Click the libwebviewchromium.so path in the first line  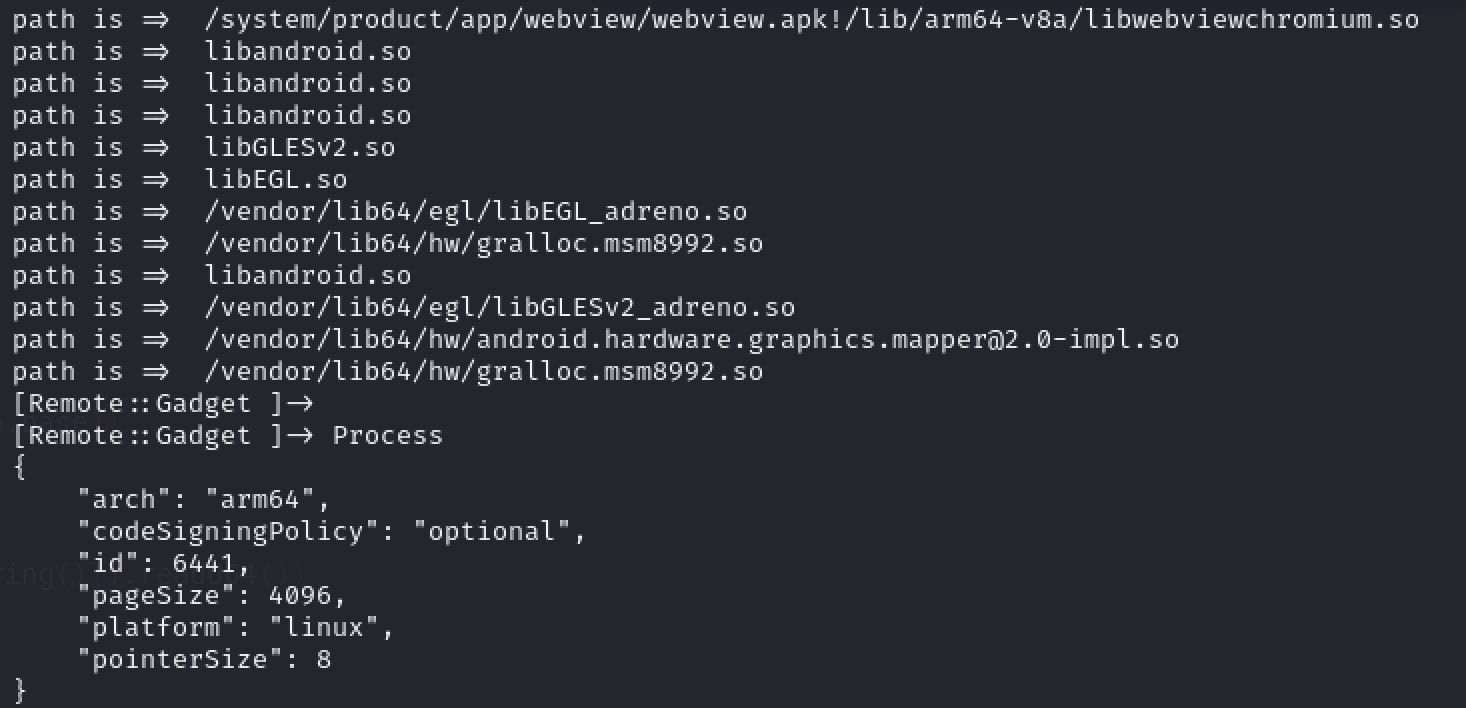811,19
